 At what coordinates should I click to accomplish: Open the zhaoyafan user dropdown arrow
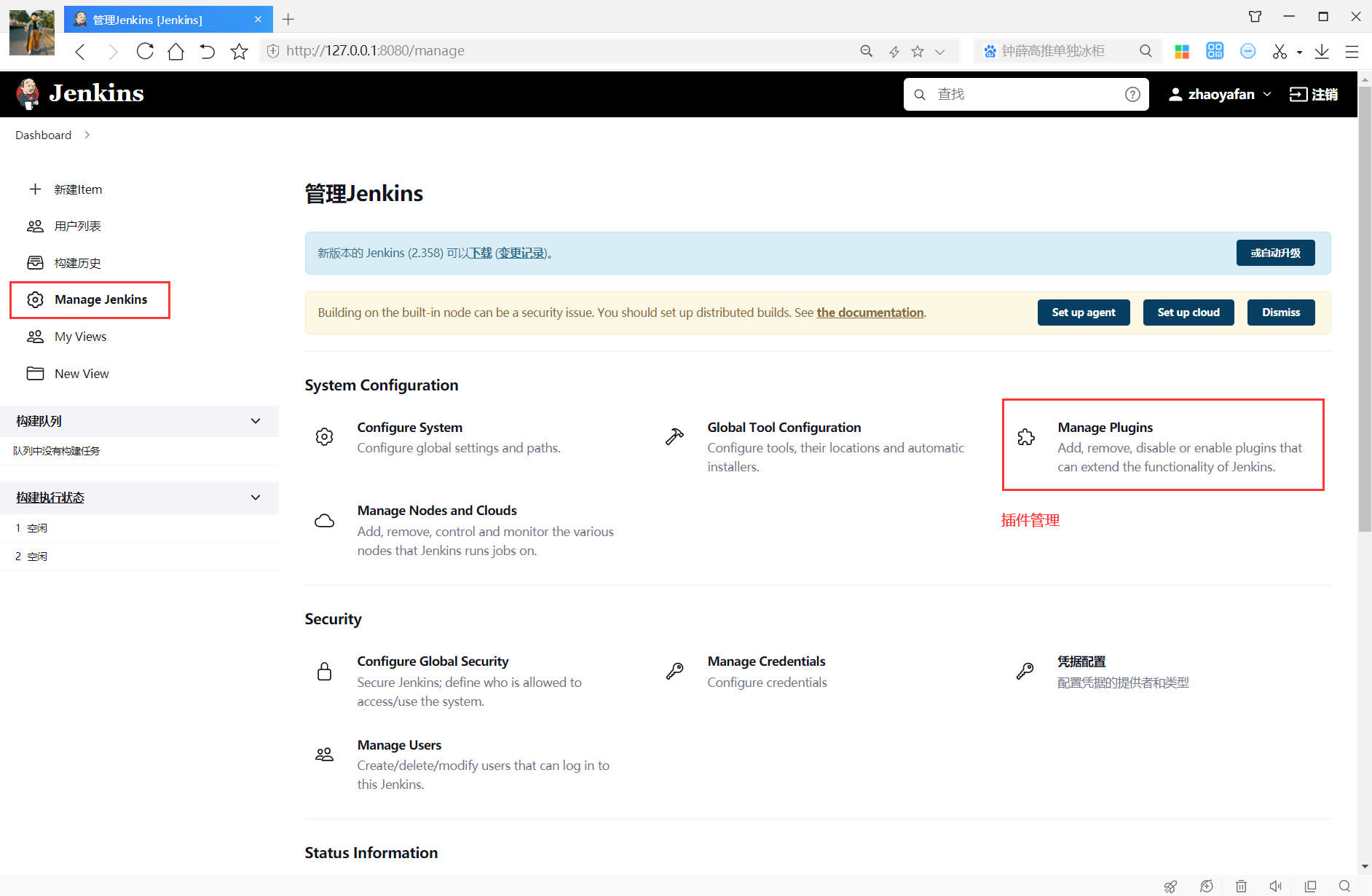click(x=1267, y=94)
